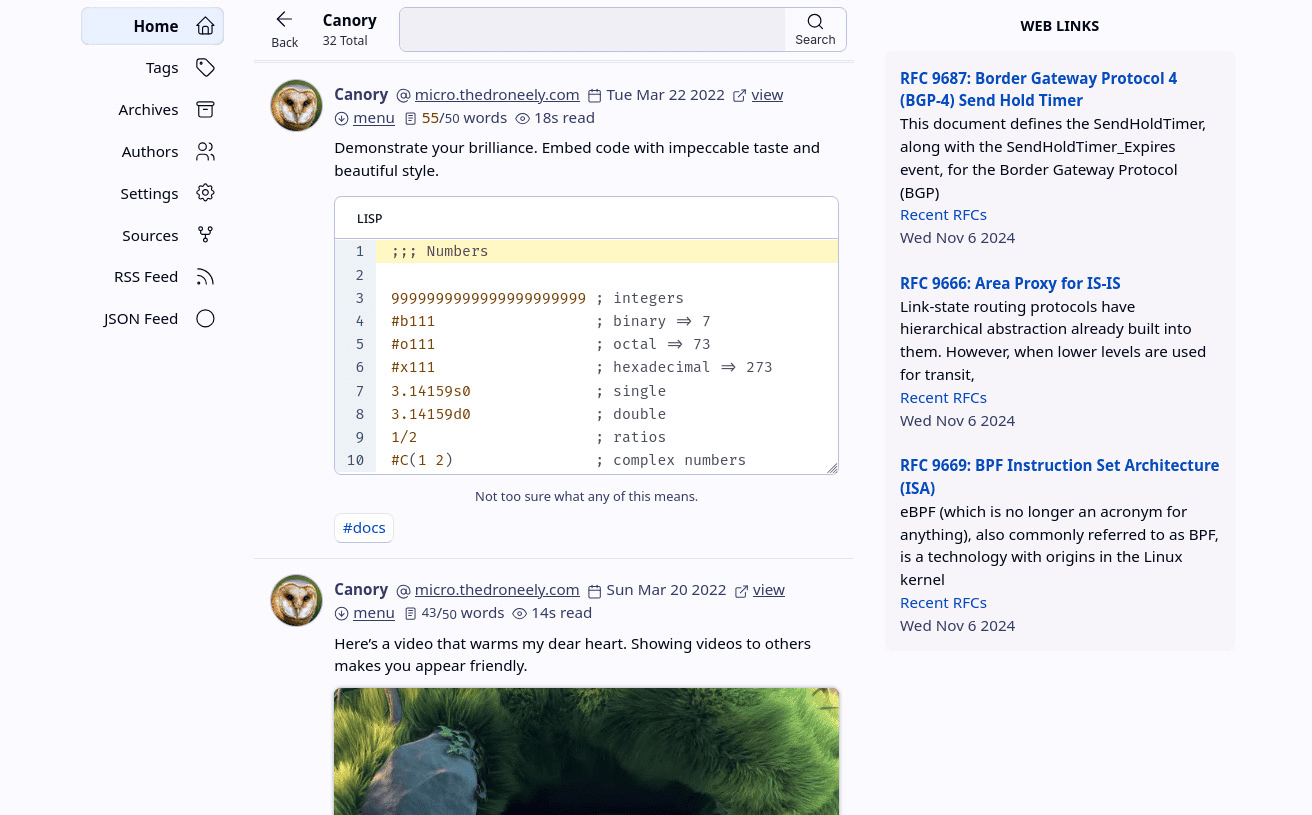1312x815 pixels.
Task: Open view link for Mar 22 post
Action: [x=766, y=95]
